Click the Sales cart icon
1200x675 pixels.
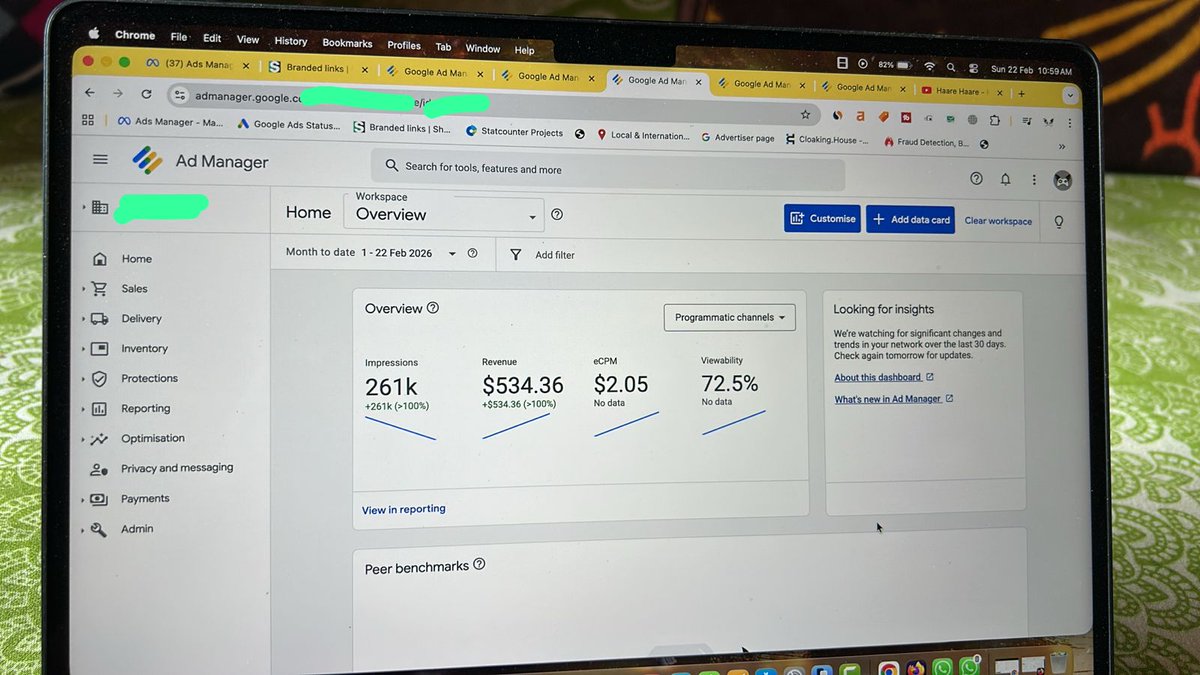click(99, 289)
